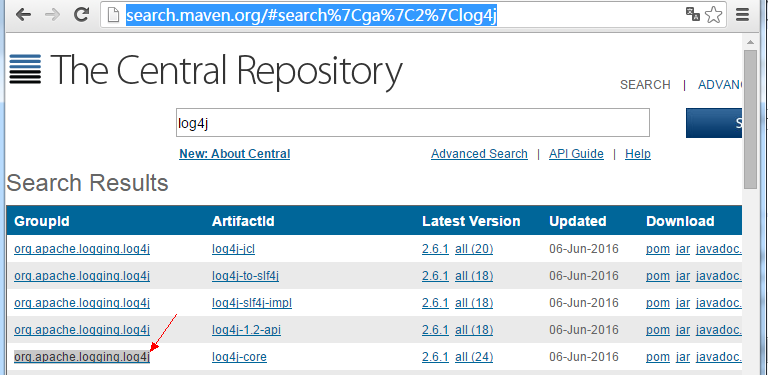The image size is (768, 375).
Task: Click the Central Repository stacked-lines logo
Action: [25, 69]
